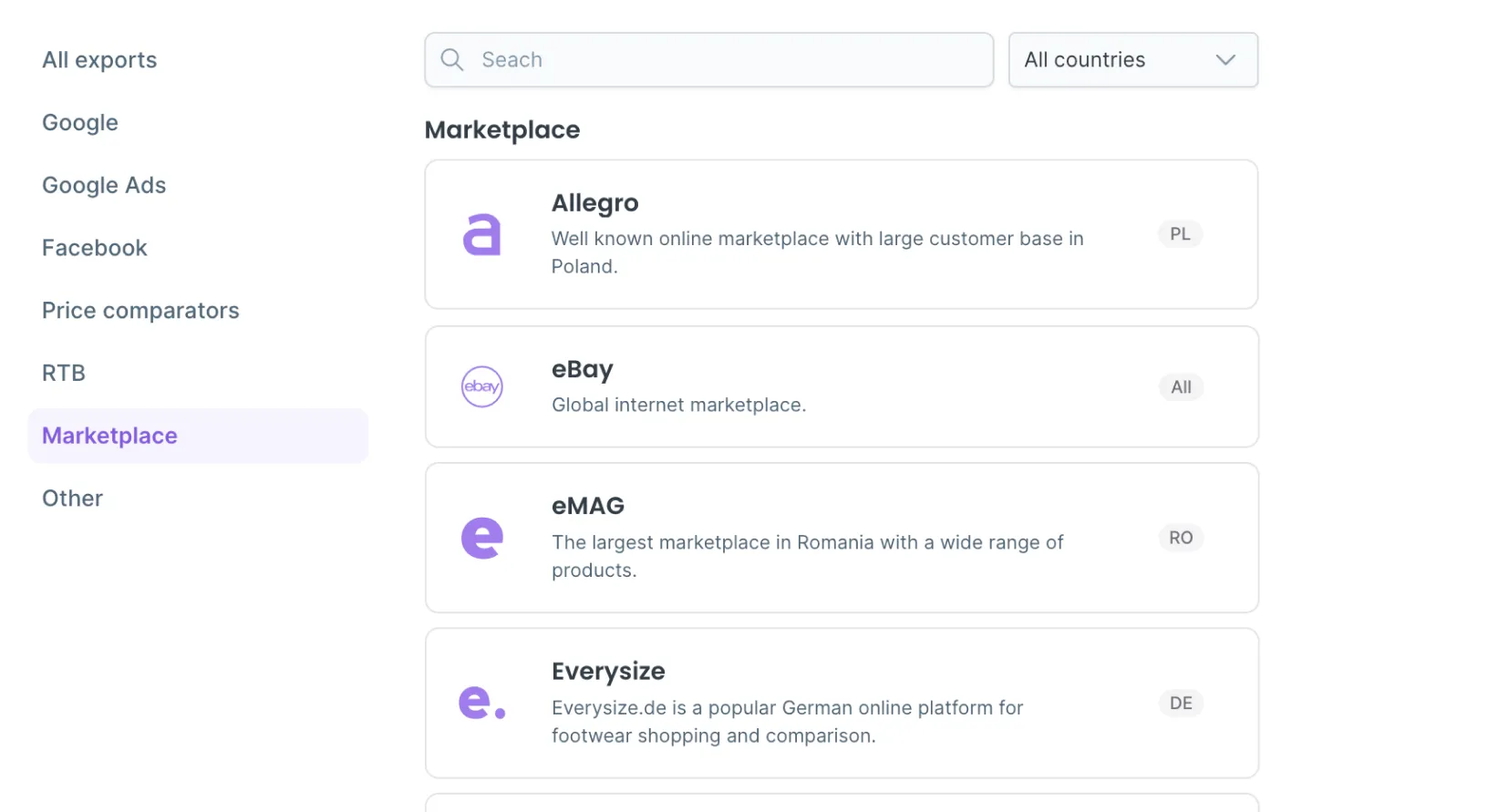1488x812 pixels.
Task: Select the active Marketplace sidebar item
Action: [198, 436]
